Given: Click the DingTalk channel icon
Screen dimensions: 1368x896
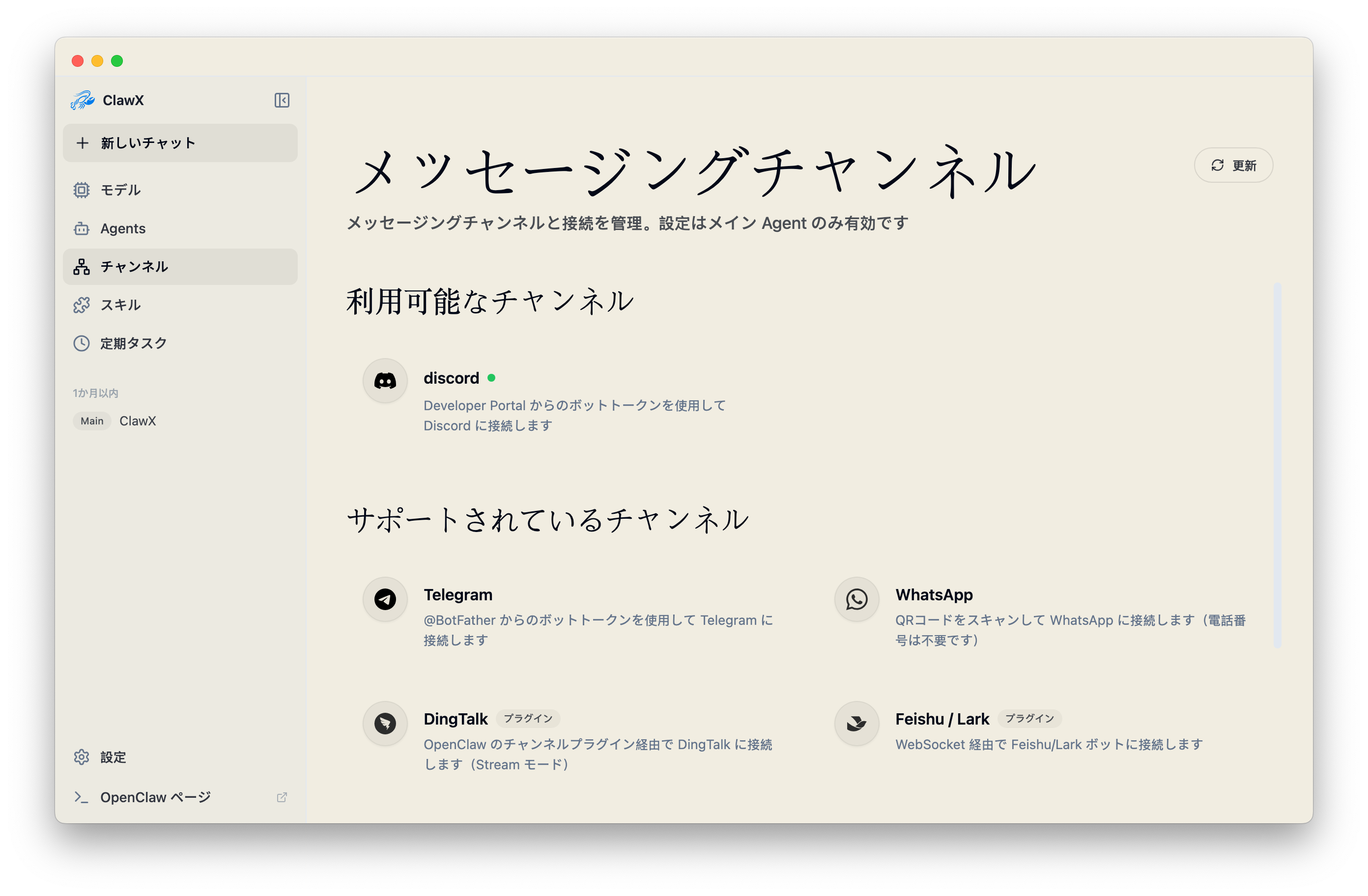Looking at the screenshot, I should point(385,723).
